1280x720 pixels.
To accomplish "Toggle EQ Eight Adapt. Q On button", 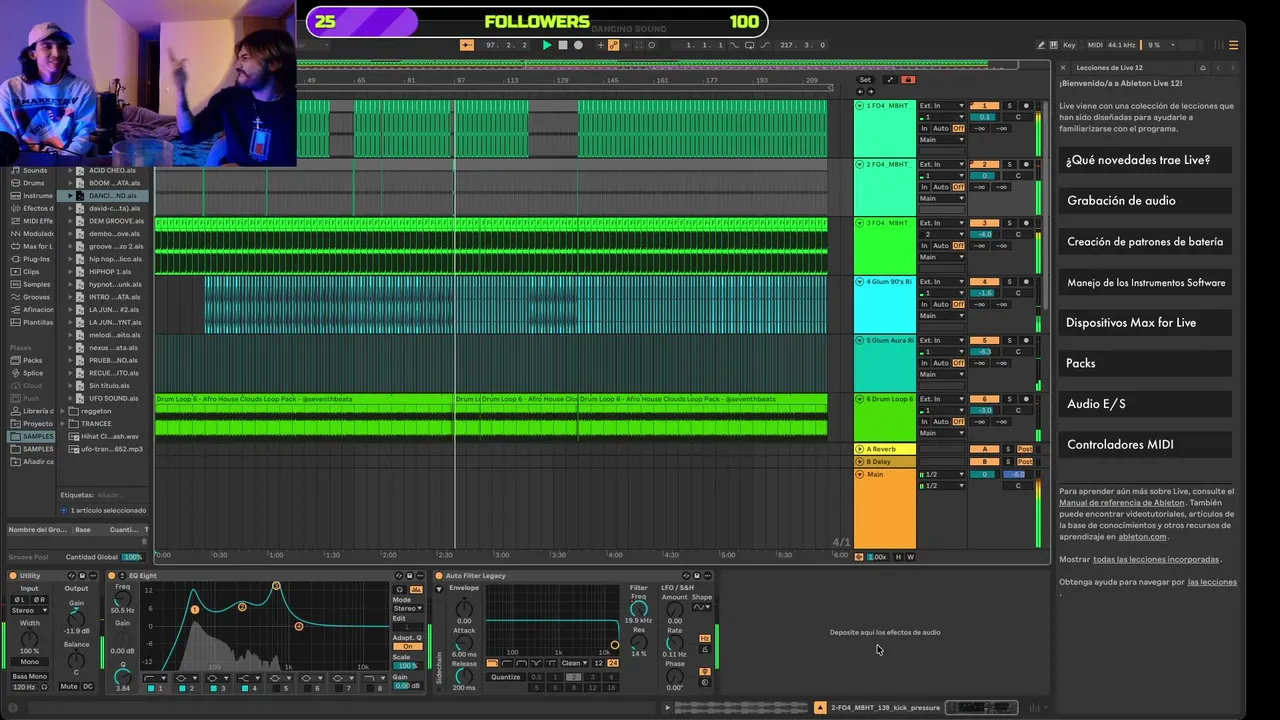I will click(x=407, y=646).
